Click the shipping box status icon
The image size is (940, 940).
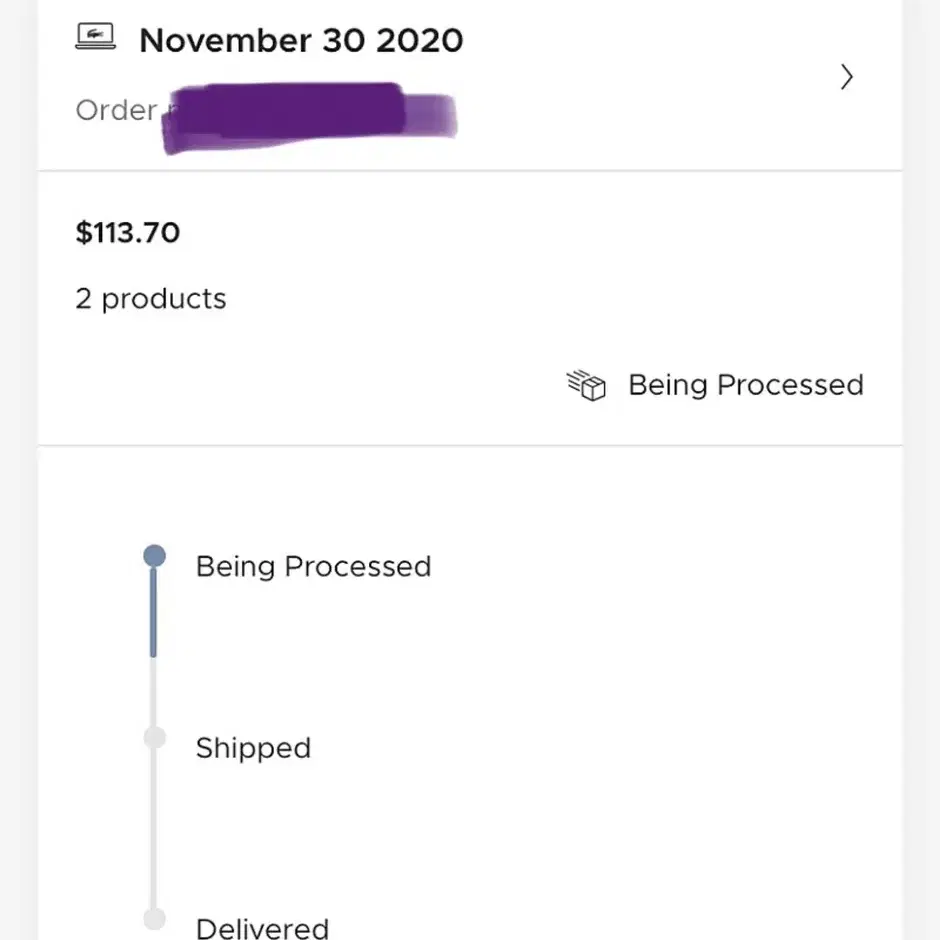coord(586,385)
